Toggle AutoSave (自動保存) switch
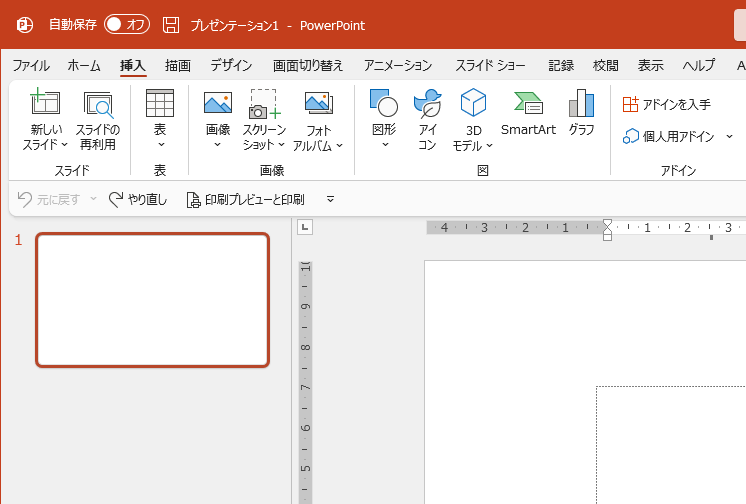The height and width of the screenshot is (504, 746). 127,24
